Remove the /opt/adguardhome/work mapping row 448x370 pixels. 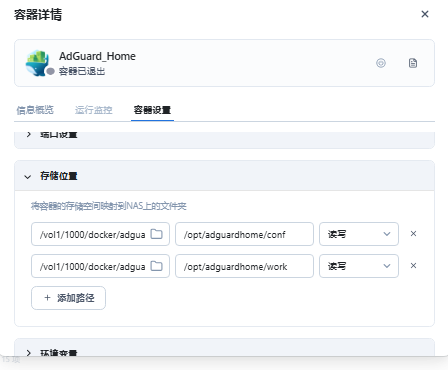pyautogui.click(x=413, y=266)
